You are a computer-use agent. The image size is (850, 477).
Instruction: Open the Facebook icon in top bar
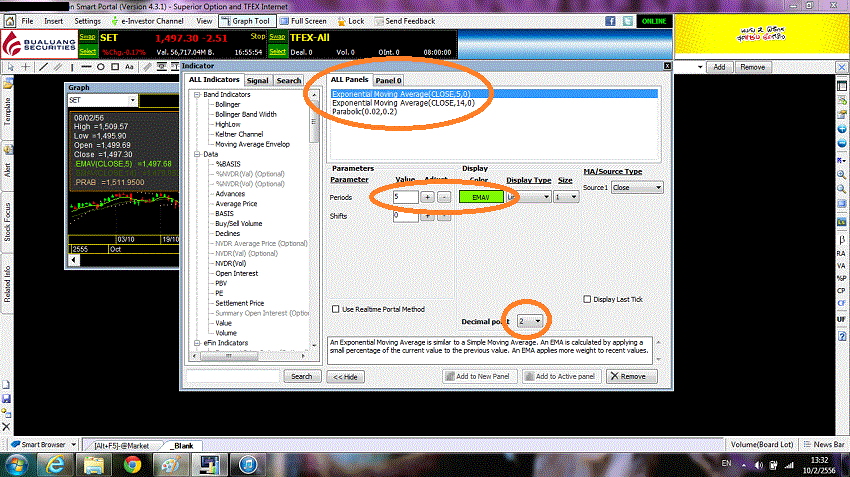[610, 21]
